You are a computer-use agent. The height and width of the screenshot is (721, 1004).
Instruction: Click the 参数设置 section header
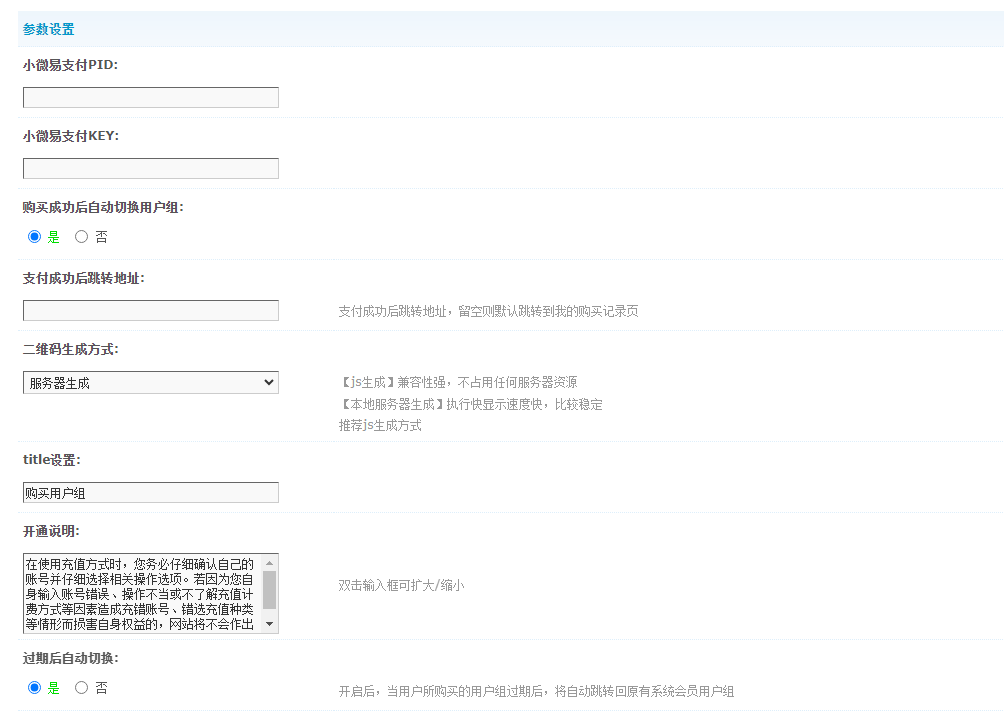[49, 30]
